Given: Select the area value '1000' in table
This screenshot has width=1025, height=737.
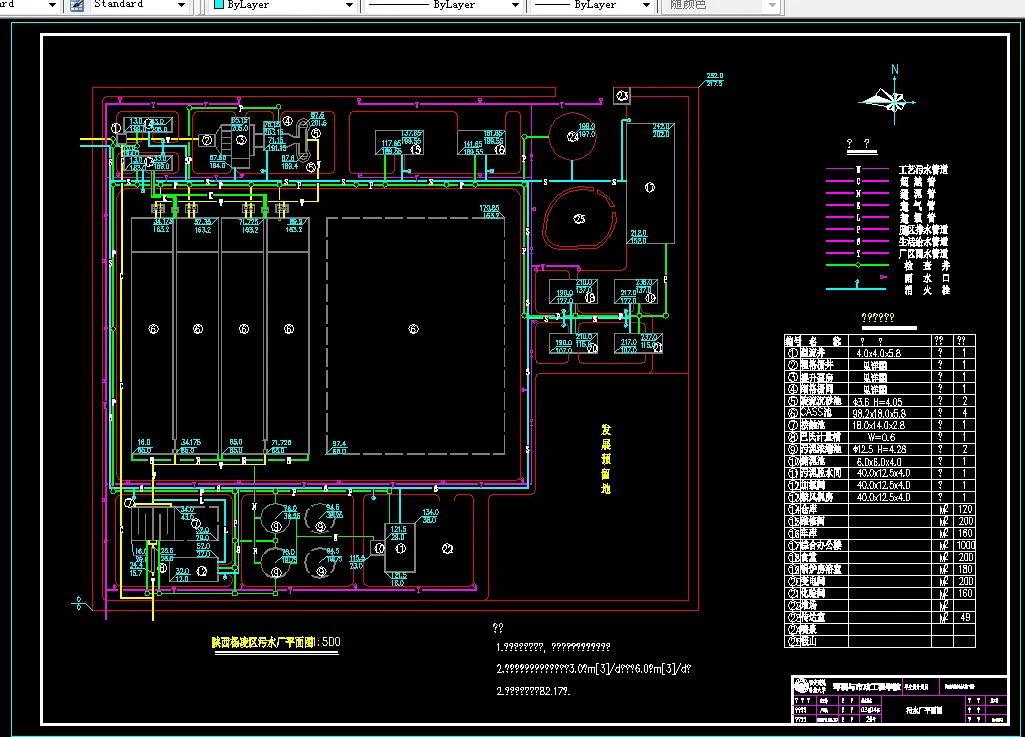Looking at the screenshot, I should (966, 545).
